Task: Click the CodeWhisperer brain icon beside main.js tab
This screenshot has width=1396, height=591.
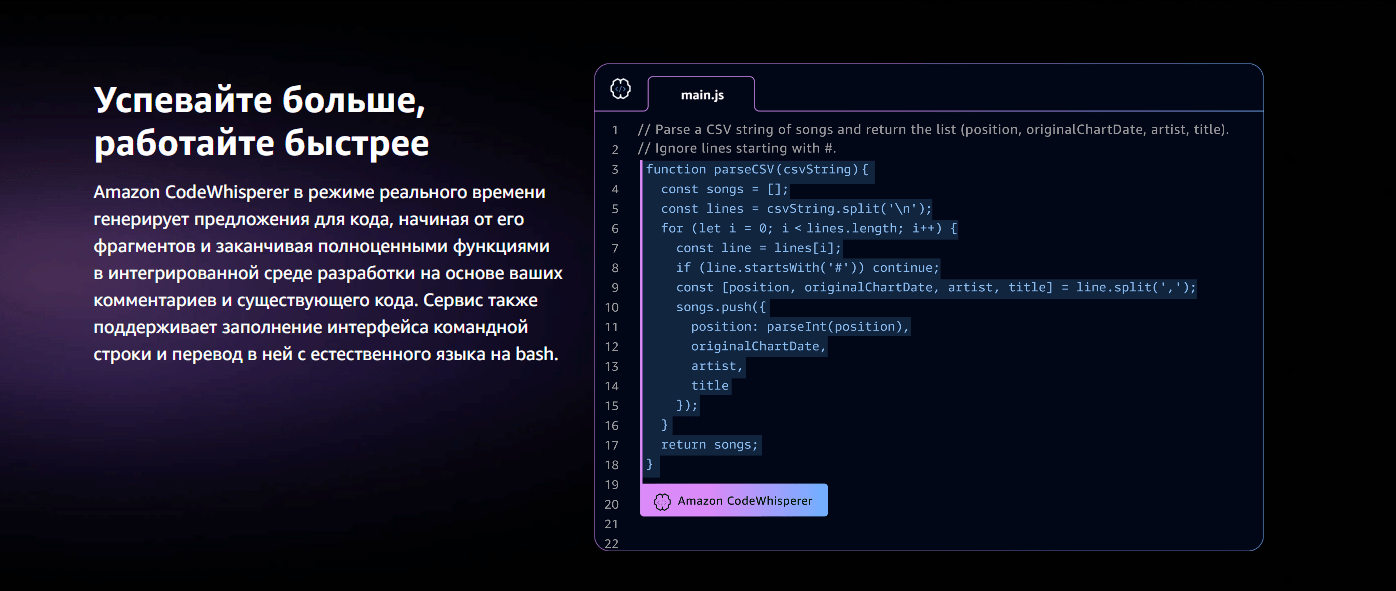Action: (x=620, y=90)
